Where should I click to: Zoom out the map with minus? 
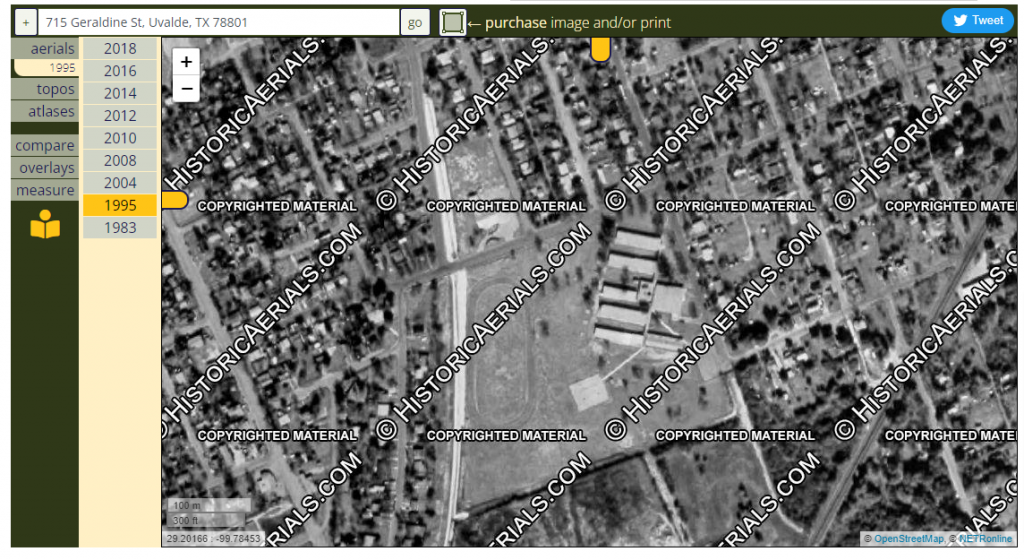pyautogui.click(x=186, y=89)
